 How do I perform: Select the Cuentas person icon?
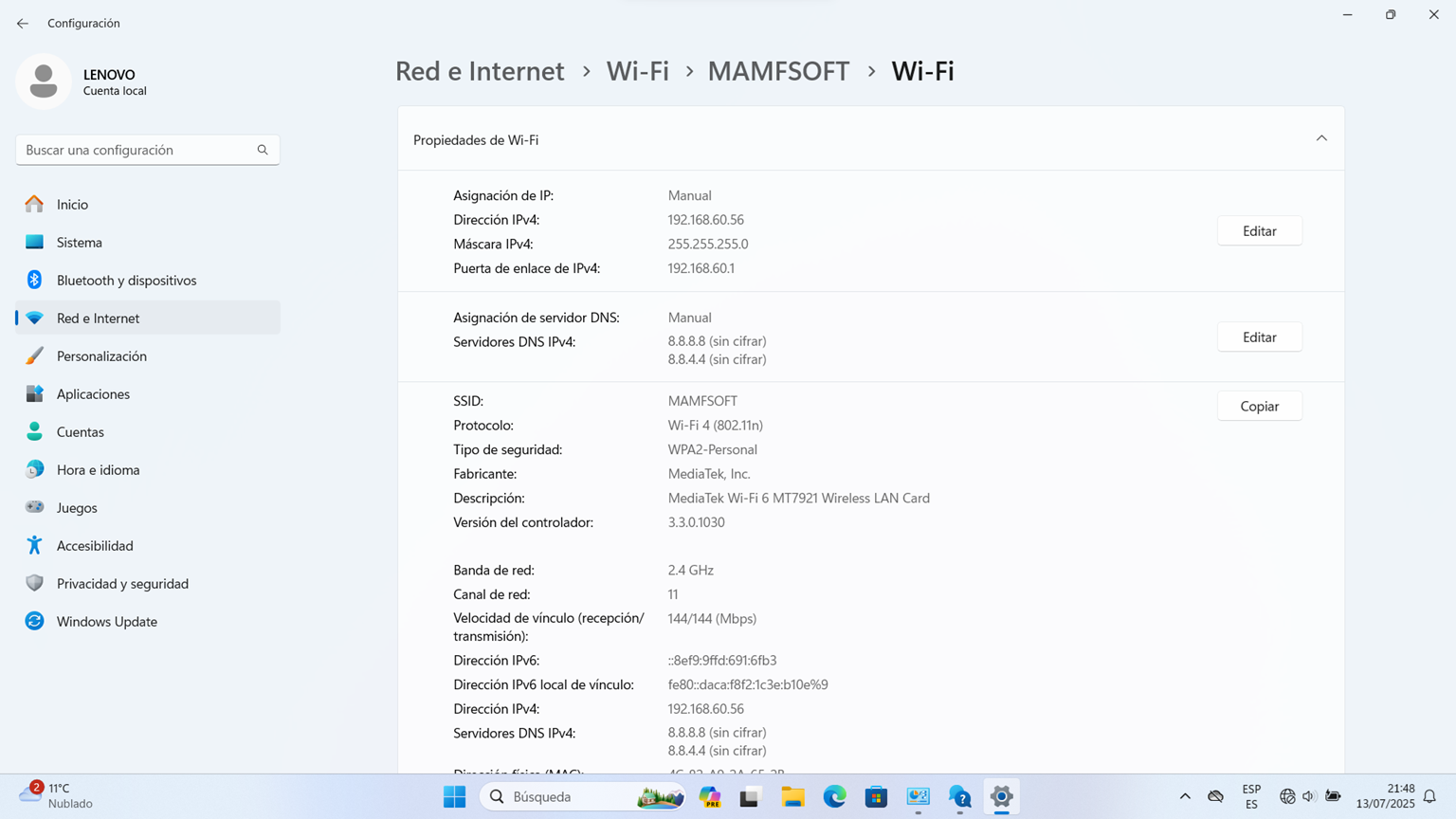tap(34, 431)
